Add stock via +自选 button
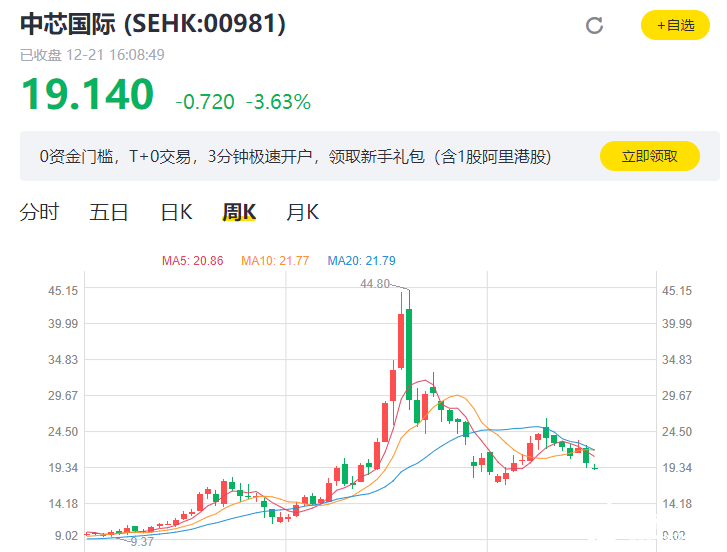Screen dimensions: 727x552 point(675,25)
